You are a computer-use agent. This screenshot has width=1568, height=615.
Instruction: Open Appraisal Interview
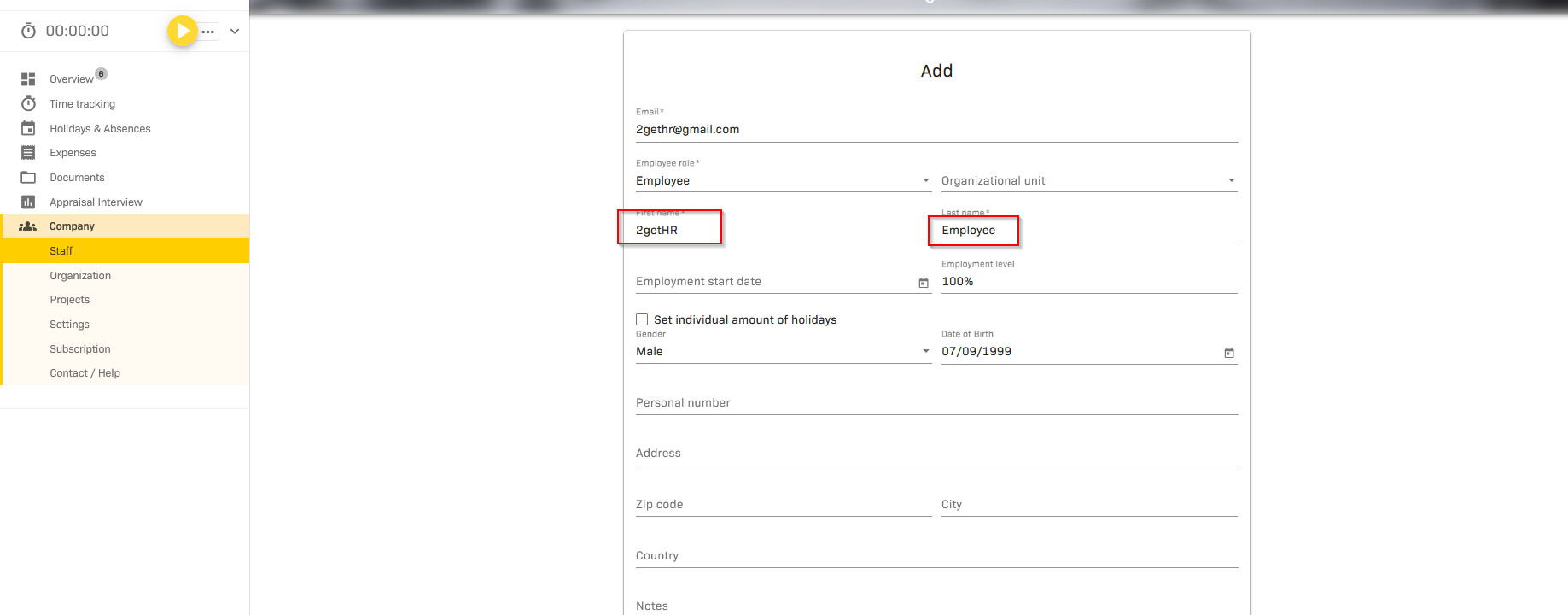96,202
